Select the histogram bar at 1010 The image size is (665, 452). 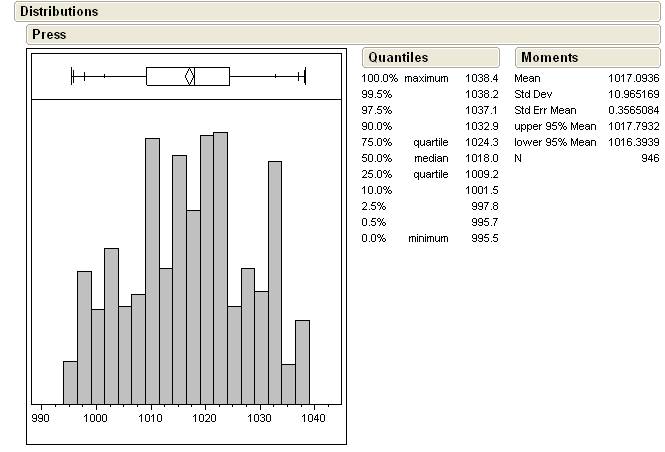point(152,270)
